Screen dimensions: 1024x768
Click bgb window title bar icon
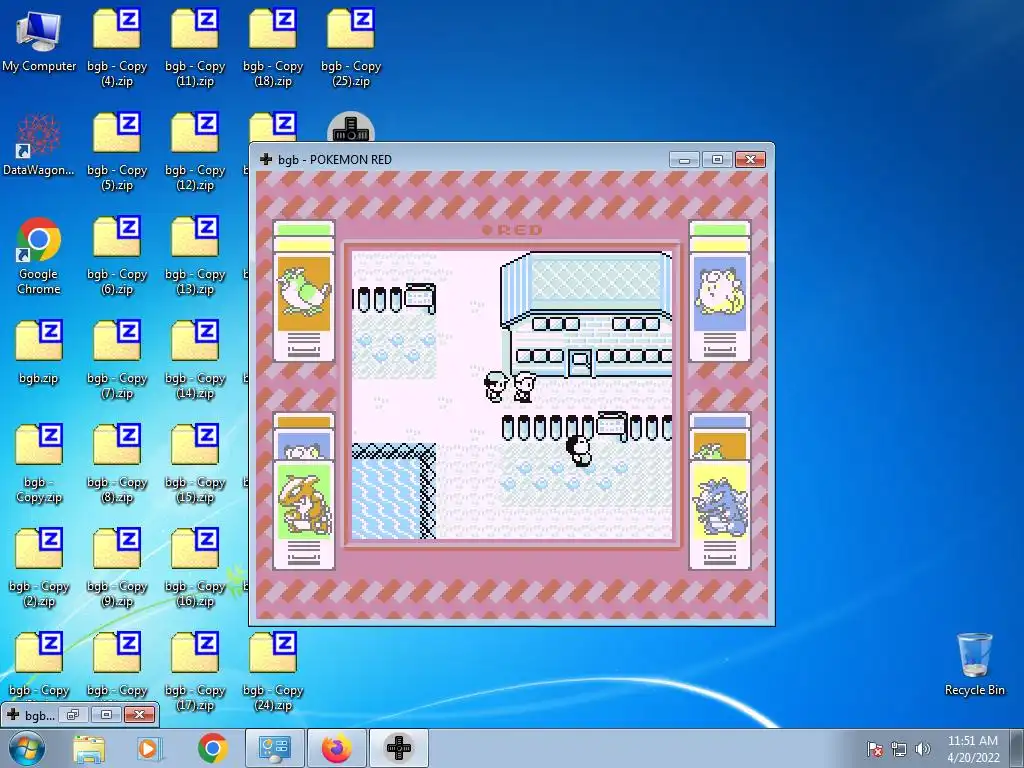click(266, 159)
